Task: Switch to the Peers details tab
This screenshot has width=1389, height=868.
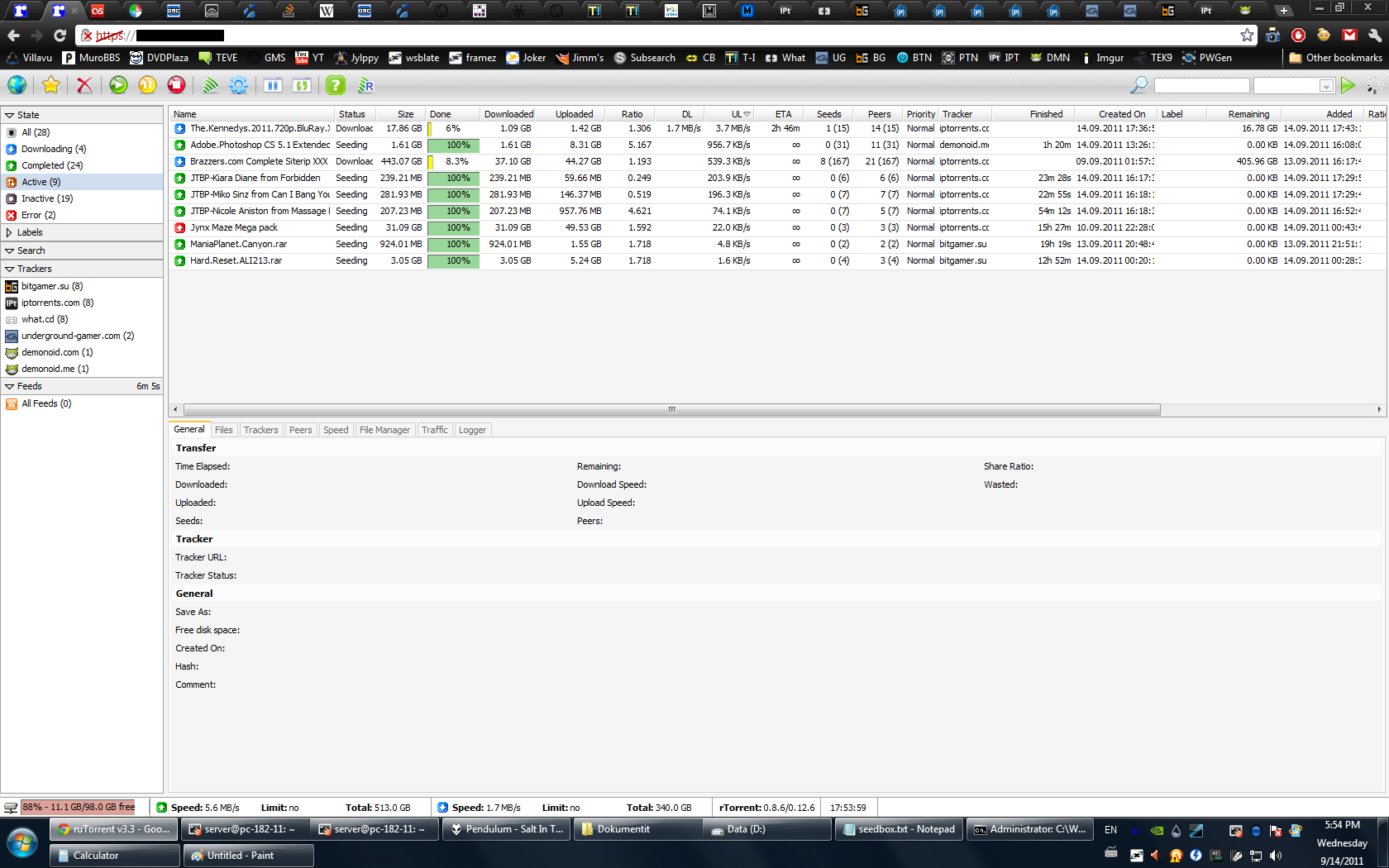Action: [x=301, y=430]
